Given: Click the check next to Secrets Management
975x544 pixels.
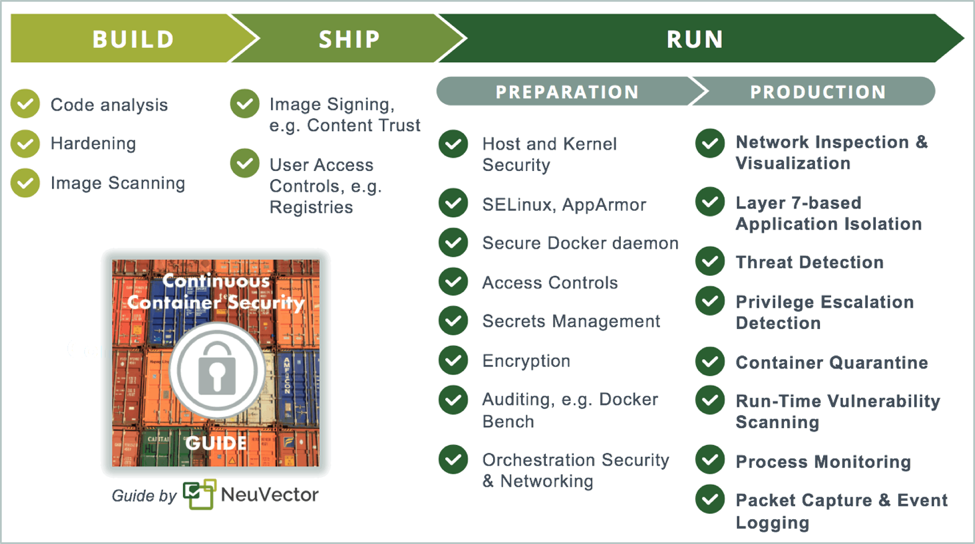Looking at the screenshot, I should pyautogui.click(x=454, y=321).
